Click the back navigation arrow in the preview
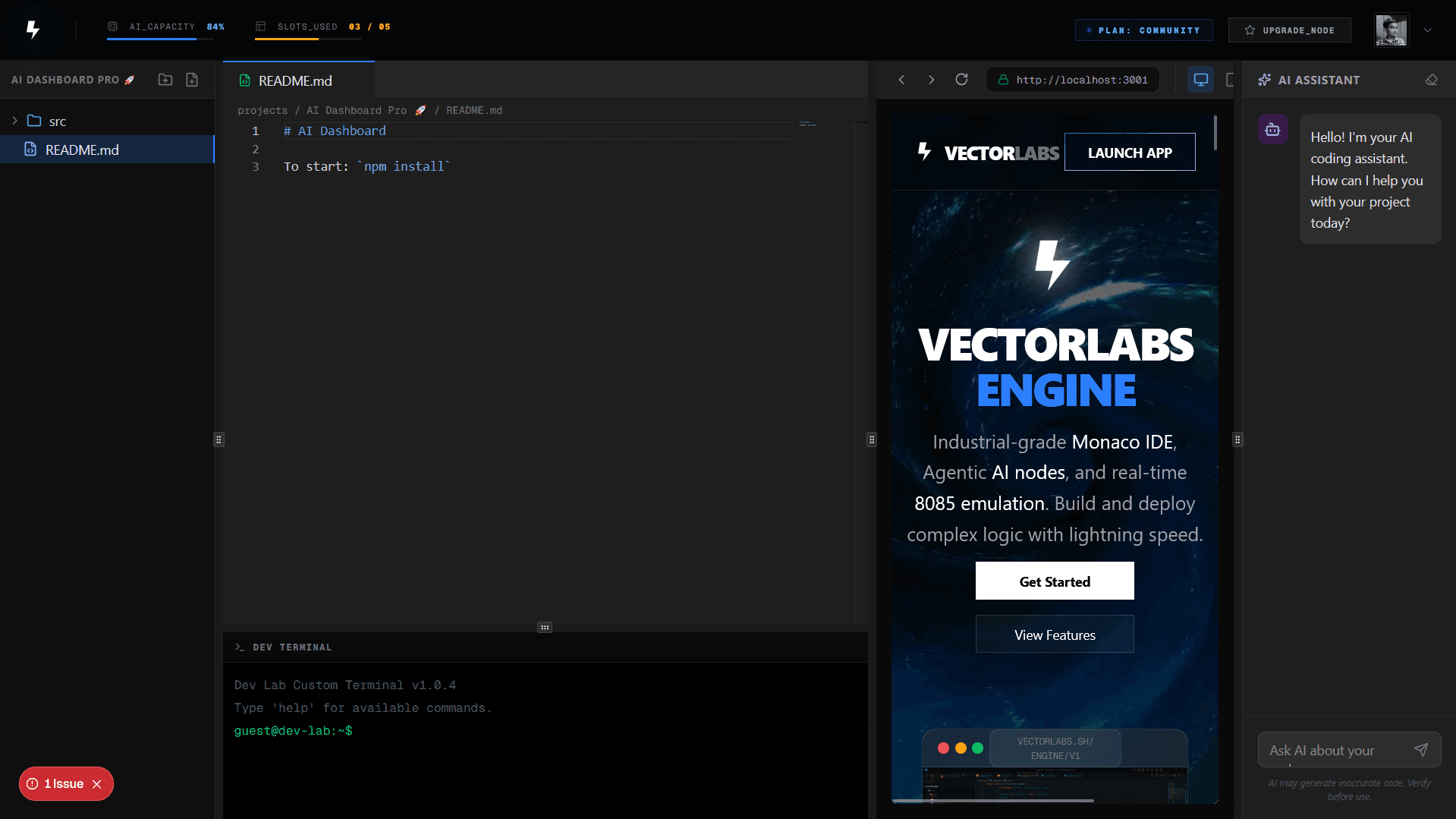Image resolution: width=1456 pixels, height=819 pixels. [x=901, y=79]
